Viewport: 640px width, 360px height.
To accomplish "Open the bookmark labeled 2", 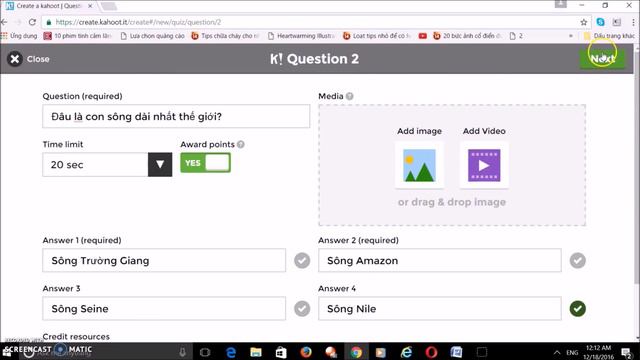I will coord(516,36).
